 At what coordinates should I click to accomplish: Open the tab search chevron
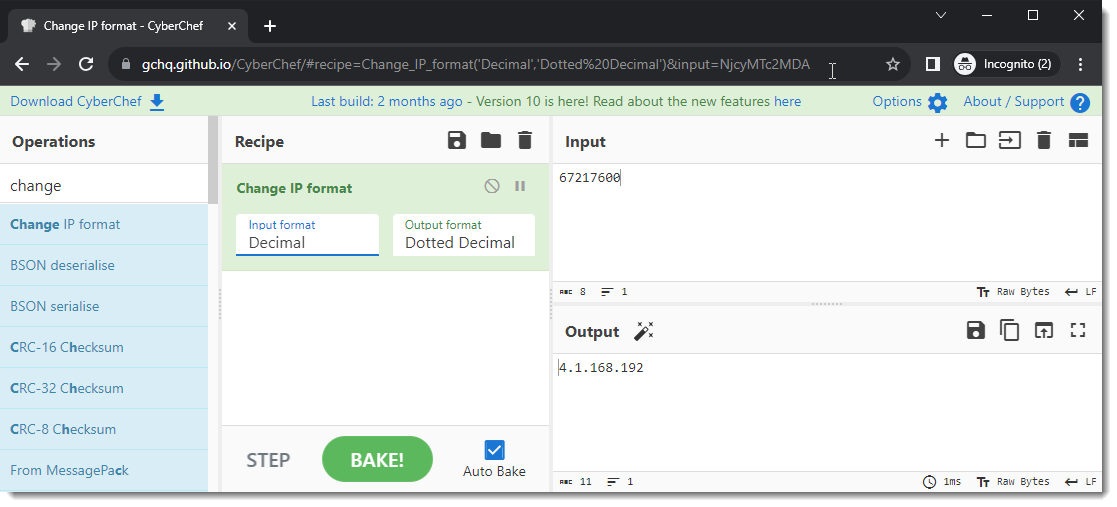941,15
